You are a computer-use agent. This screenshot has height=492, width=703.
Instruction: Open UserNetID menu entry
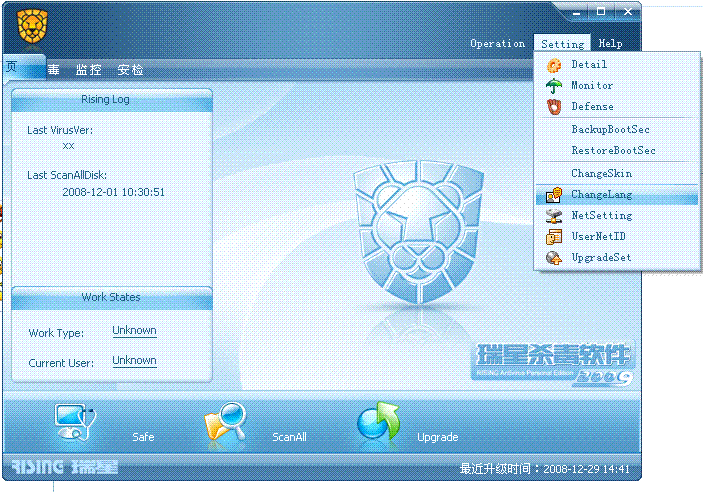click(617, 236)
